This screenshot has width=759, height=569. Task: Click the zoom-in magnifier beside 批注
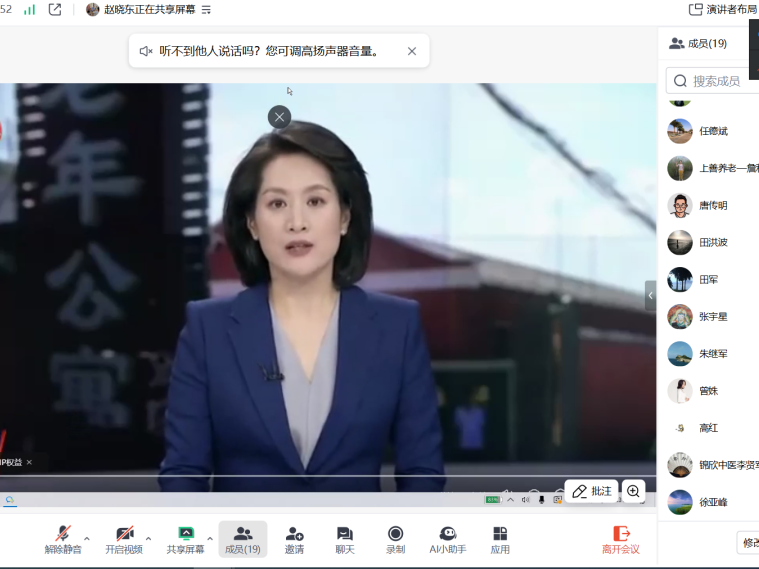(x=633, y=492)
